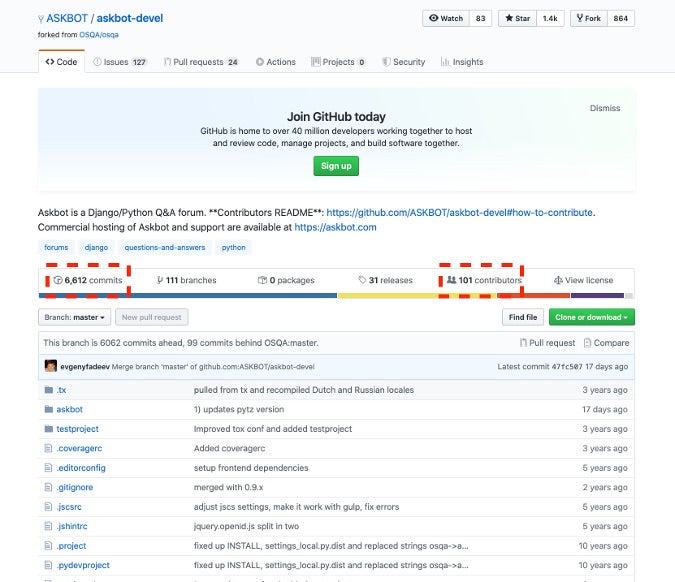This screenshot has width=675, height=582.
Task: Open the .pydevproject file
Action: tap(83, 565)
